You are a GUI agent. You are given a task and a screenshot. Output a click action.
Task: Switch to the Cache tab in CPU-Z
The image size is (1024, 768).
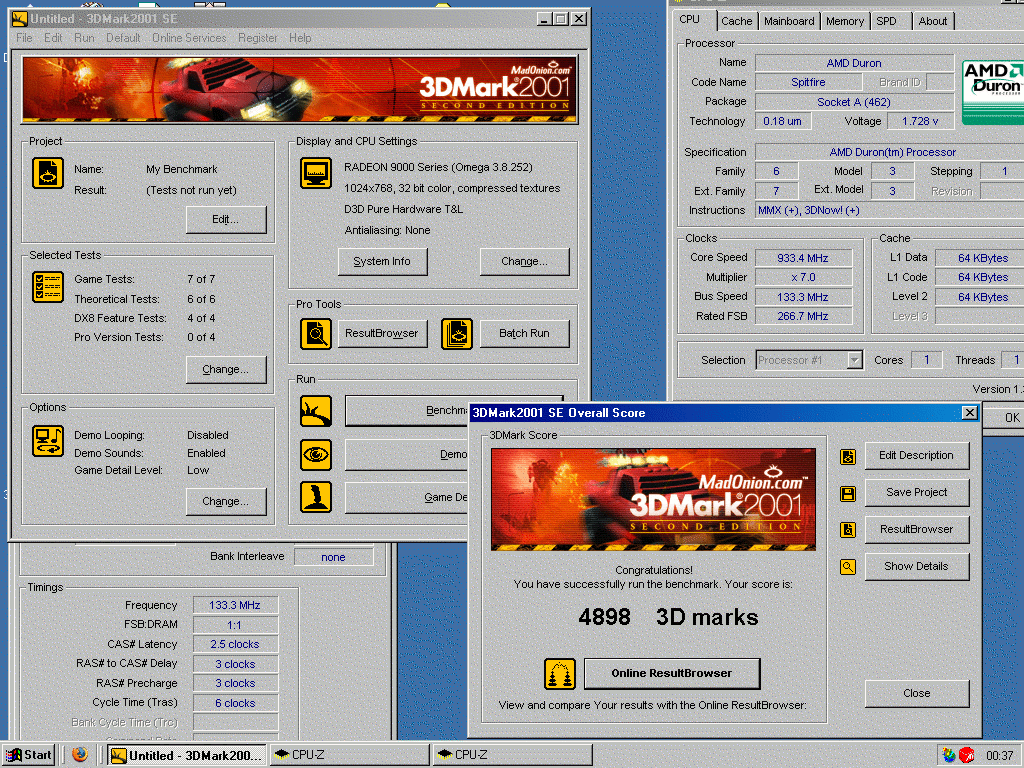737,21
